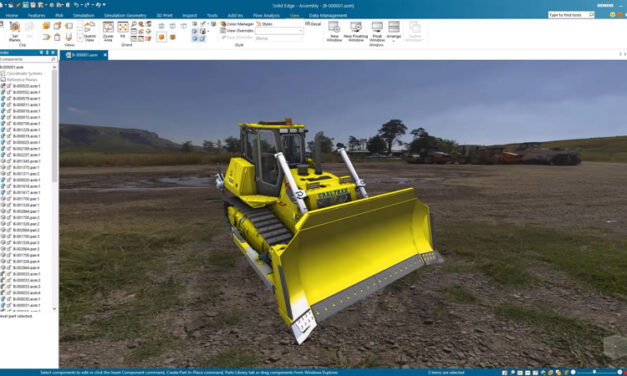Screen dimensions: 627x376
Task: Open the 3D Print tab
Action: [x=164, y=15]
